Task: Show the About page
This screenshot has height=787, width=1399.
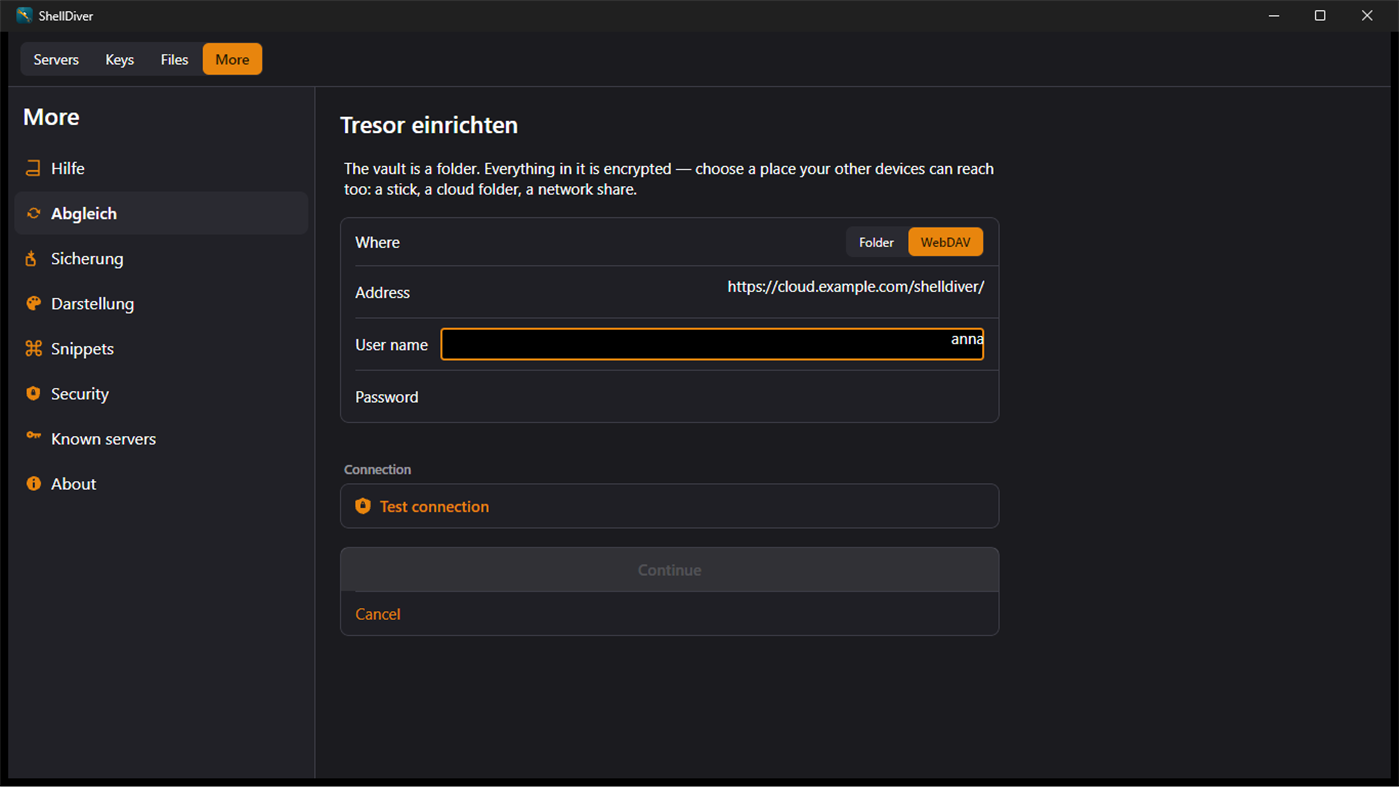Action: click(161, 483)
